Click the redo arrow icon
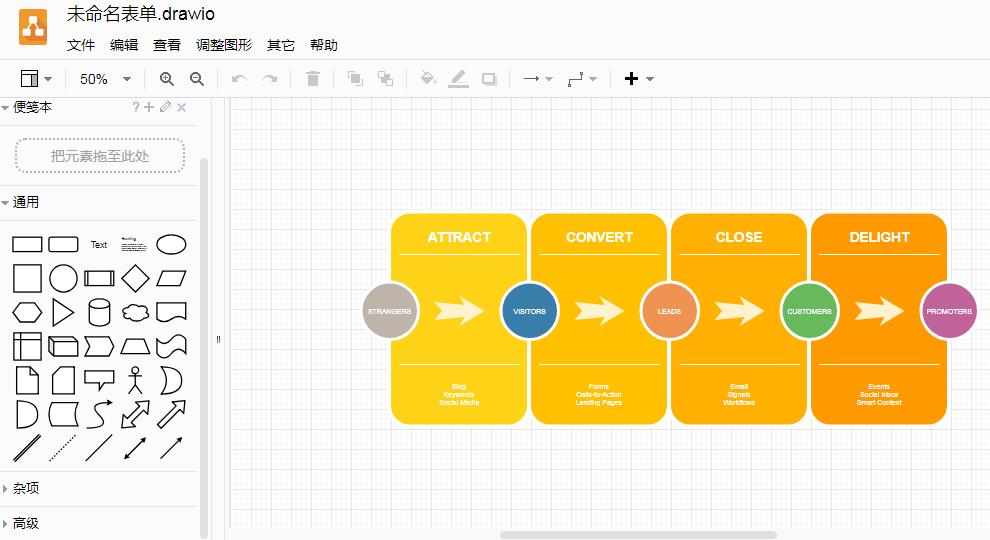This screenshot has width=990, height=540. (x=270, y=79)
